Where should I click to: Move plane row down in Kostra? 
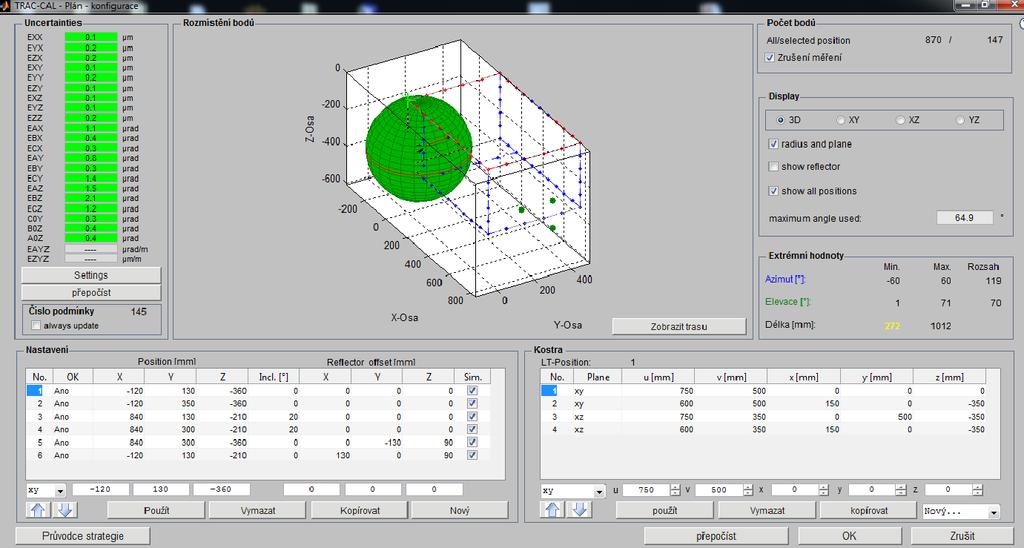579,509
